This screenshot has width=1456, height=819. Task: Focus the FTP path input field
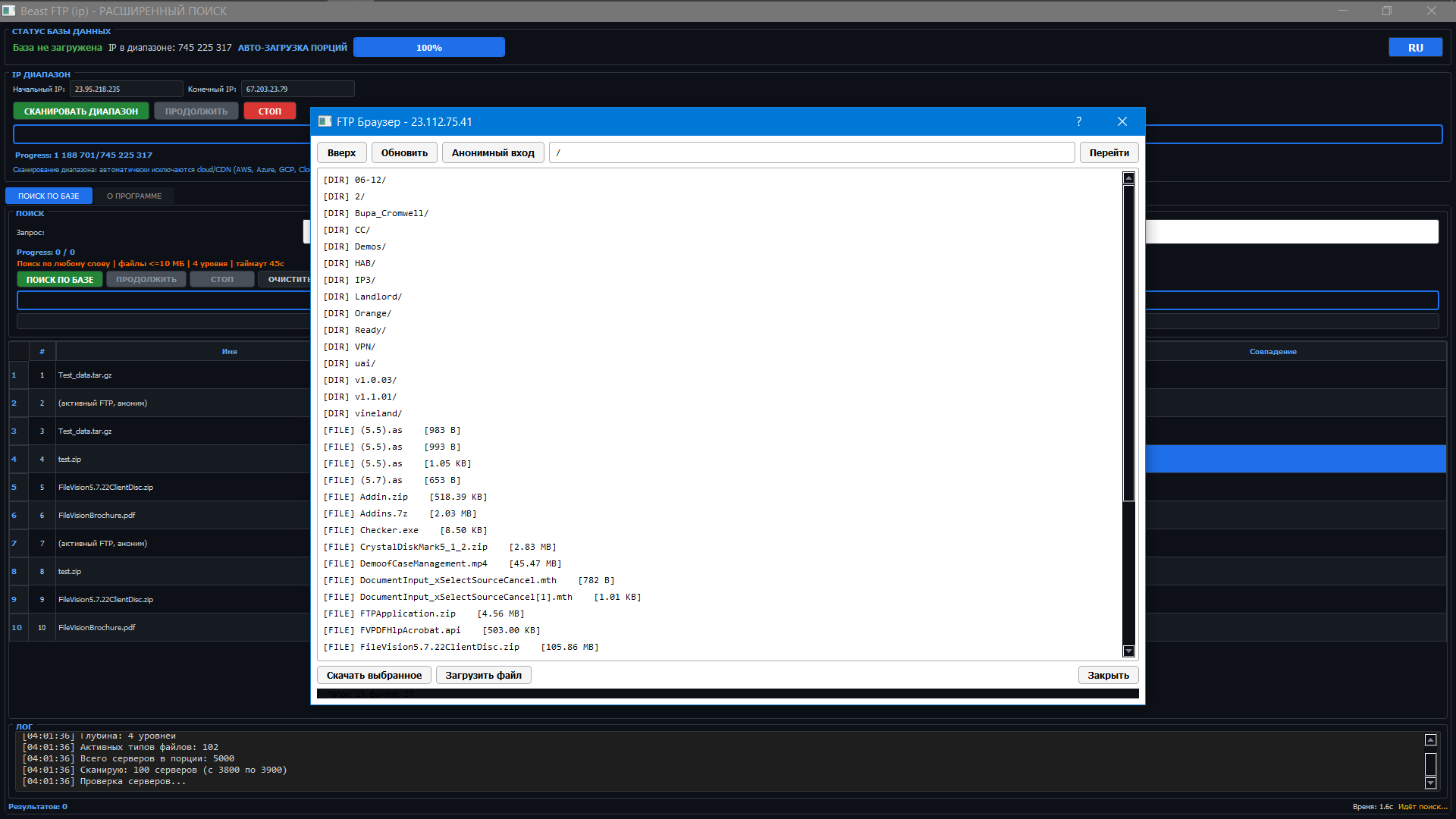tap(811, 152)
